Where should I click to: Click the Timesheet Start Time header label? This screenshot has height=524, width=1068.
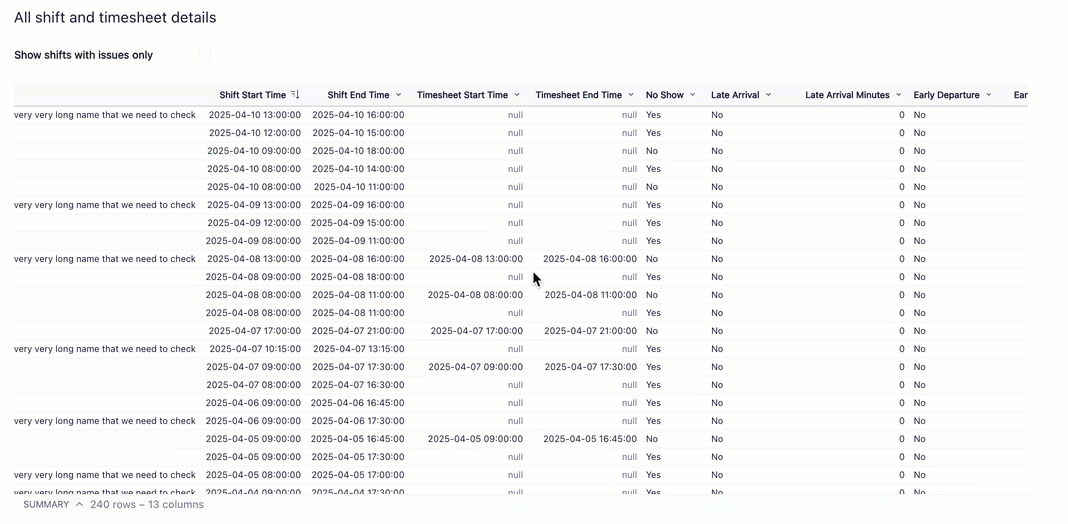click(462, 95)
